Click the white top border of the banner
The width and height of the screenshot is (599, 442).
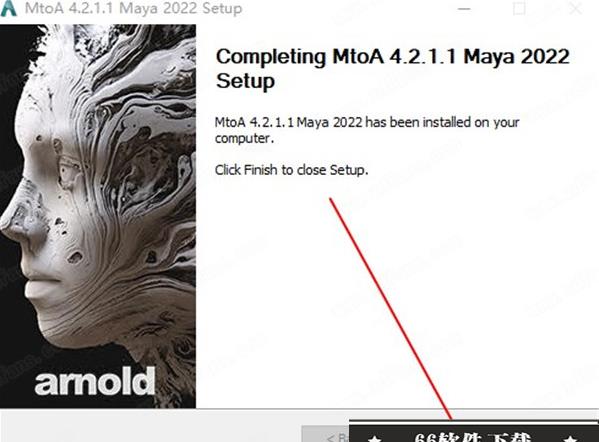(474, 422)
